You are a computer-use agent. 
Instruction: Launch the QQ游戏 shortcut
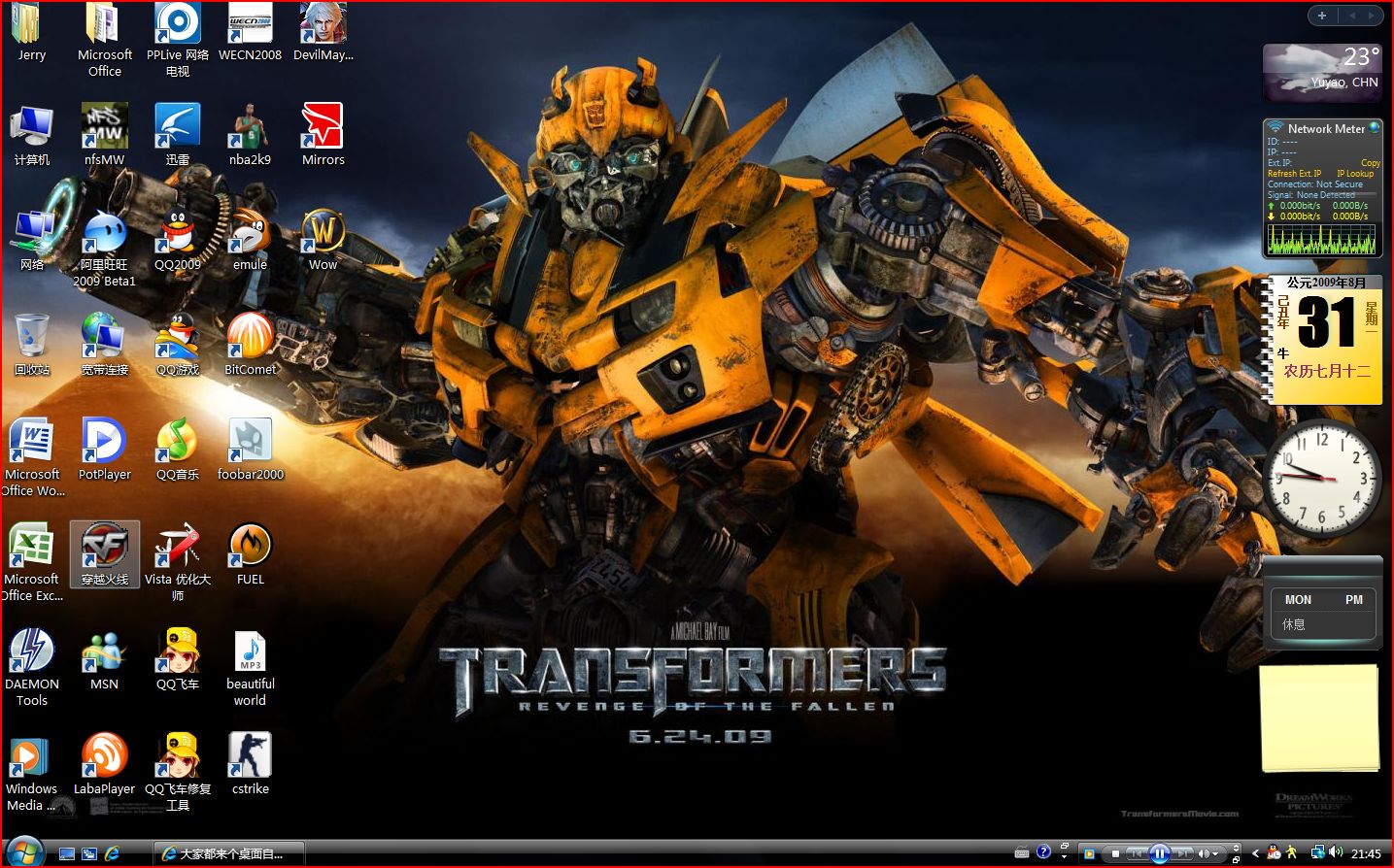click(x=178, y=345)
